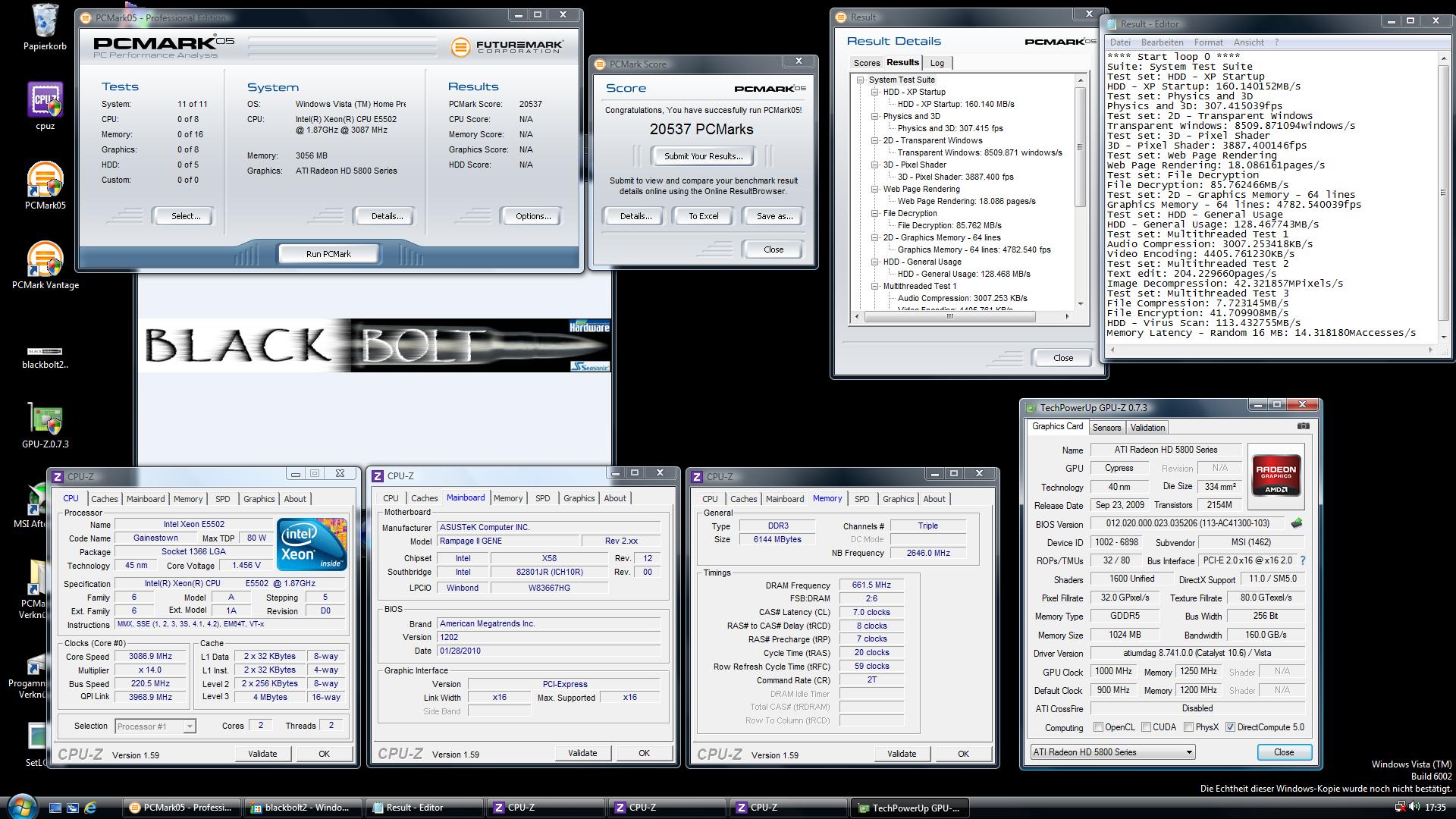Screen dimensions: 1456x819
Task: Click the taskbar clock showing 17:35
Action: [x=1436, y=808]
